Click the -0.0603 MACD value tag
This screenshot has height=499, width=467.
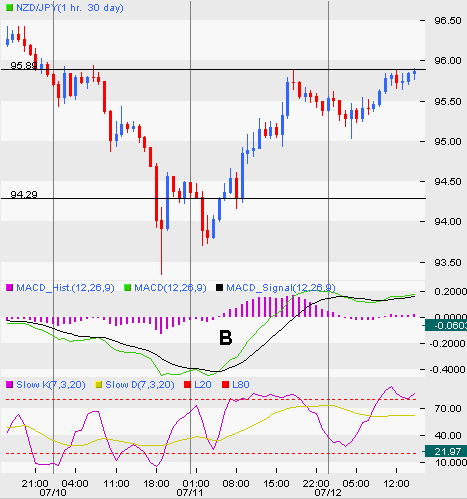(446, 325)
